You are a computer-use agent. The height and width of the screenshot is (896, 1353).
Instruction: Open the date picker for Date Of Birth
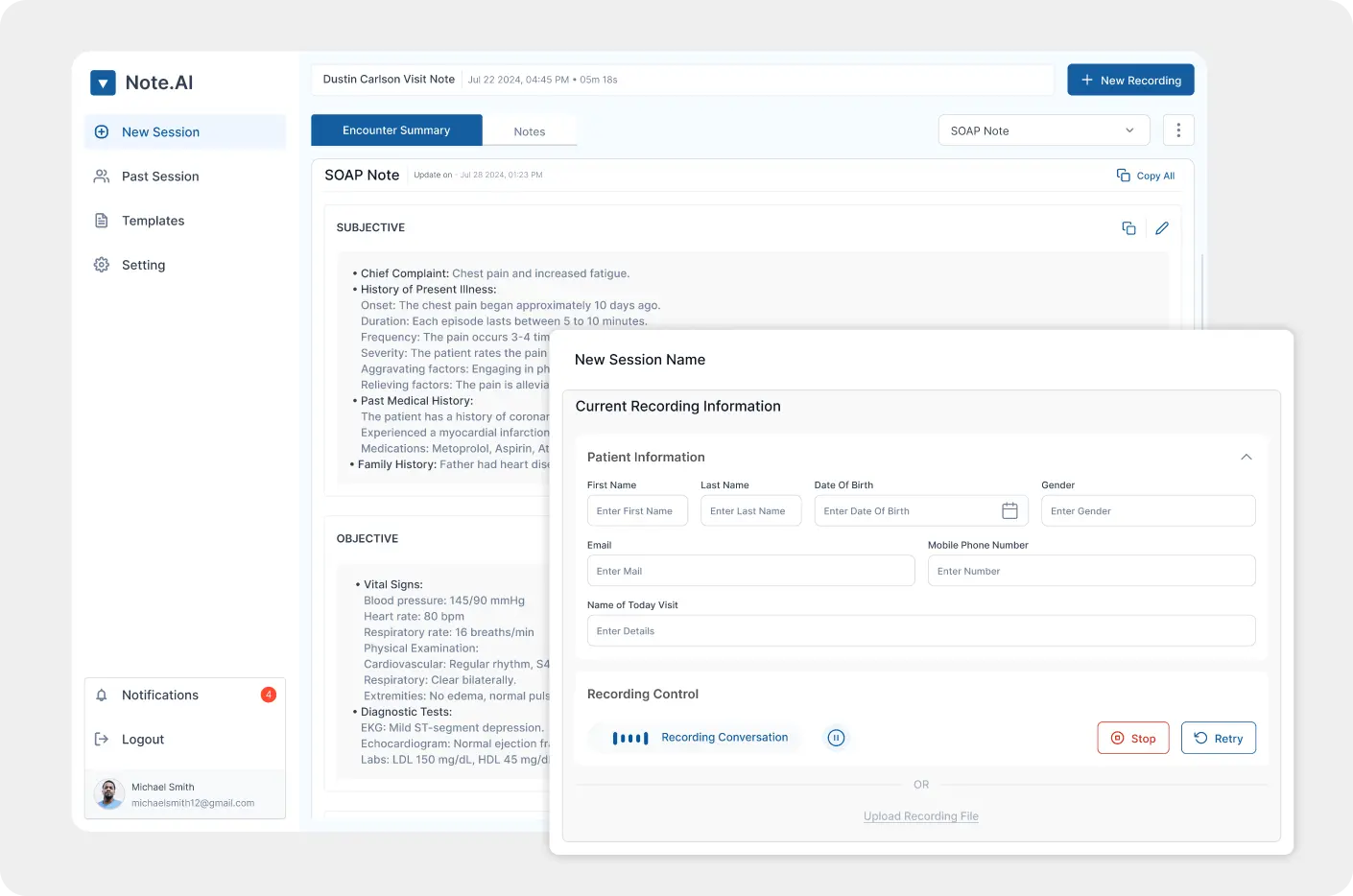(1009, 510)
